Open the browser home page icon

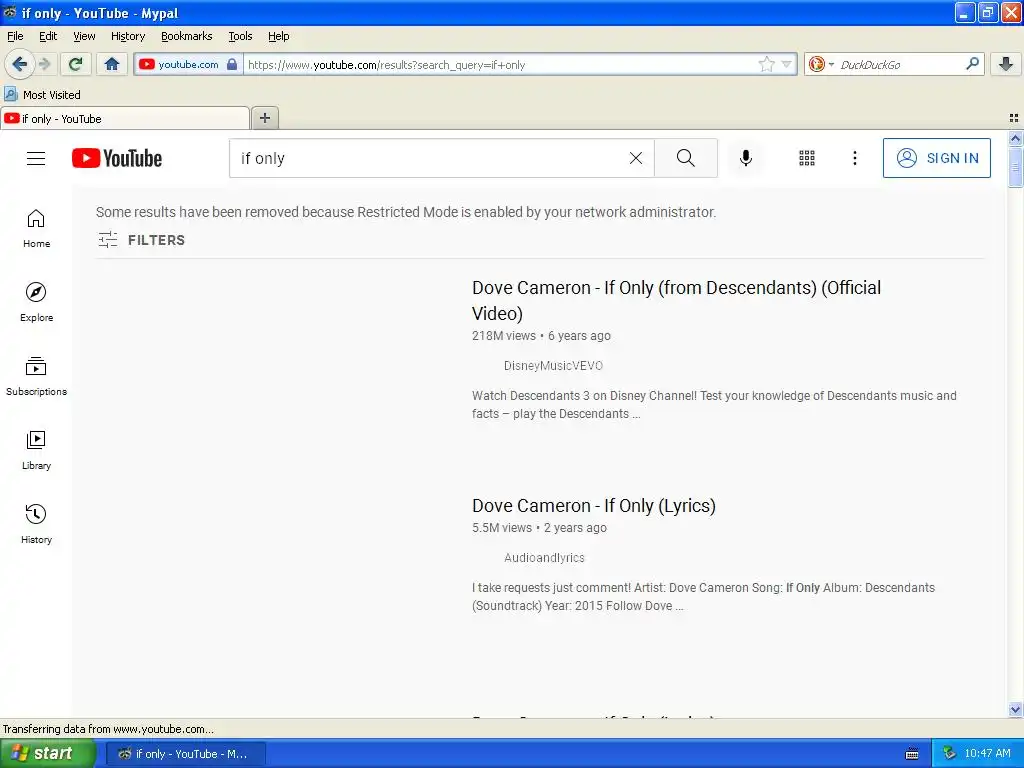tap(112, 64)
